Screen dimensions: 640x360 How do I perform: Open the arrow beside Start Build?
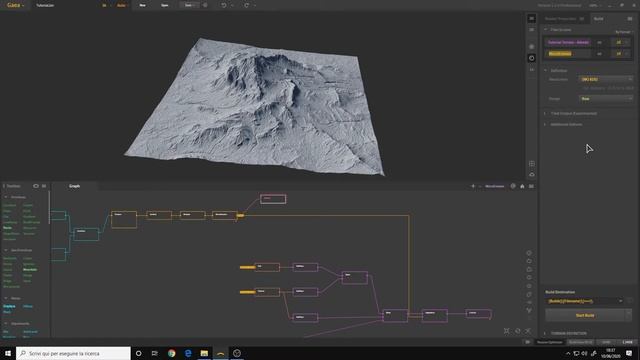coord(629,315)
